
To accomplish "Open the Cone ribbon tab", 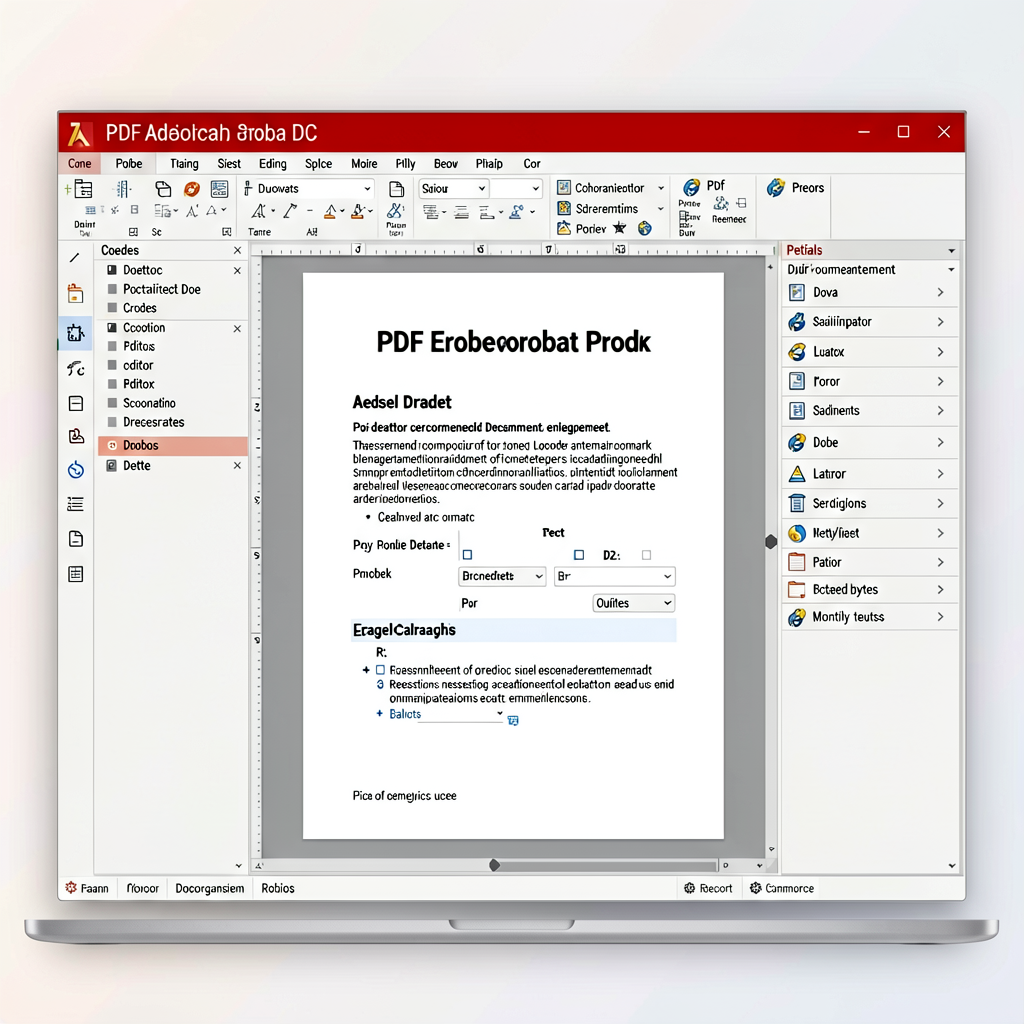I will point(80,164).
